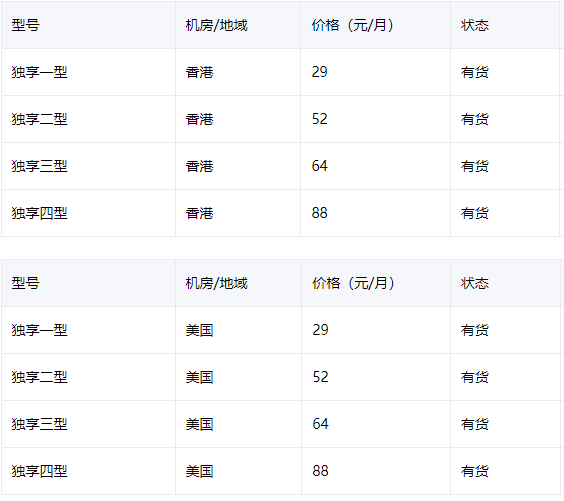
Task: Pick price 64 in the 美国 table
Action: [320, 424]
